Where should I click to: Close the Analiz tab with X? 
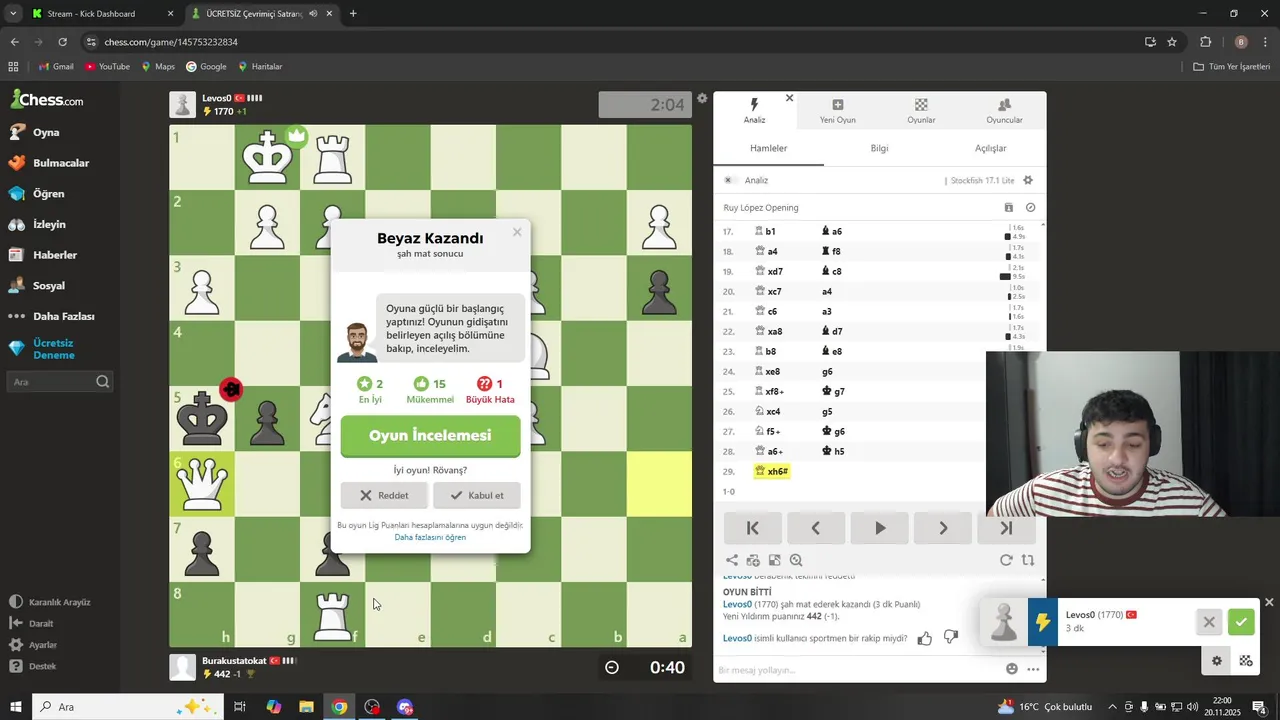[789, 98]
